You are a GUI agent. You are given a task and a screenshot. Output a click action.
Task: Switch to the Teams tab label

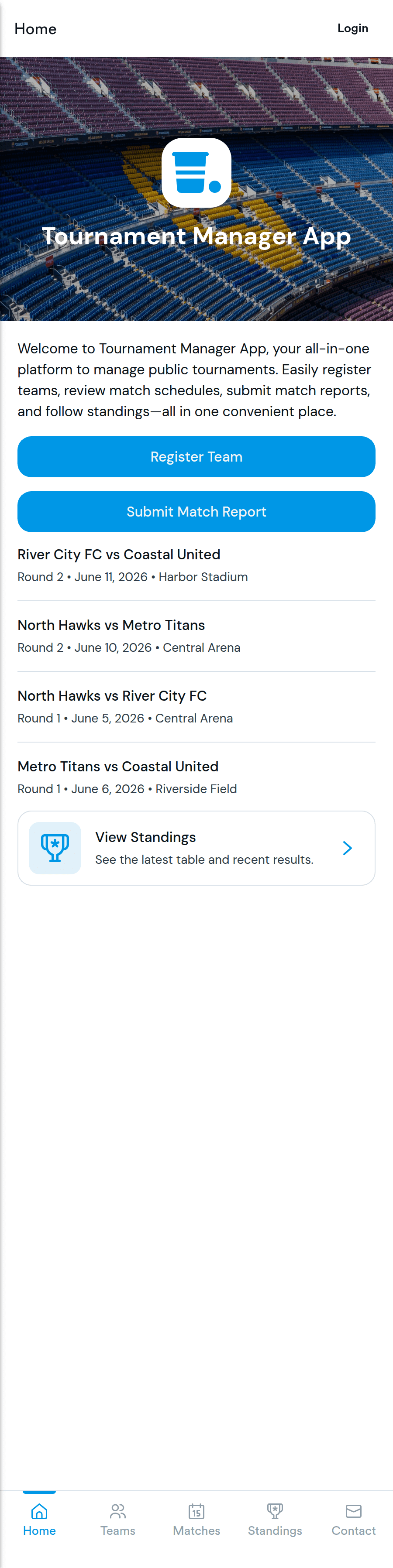[x=117, y=1530]
